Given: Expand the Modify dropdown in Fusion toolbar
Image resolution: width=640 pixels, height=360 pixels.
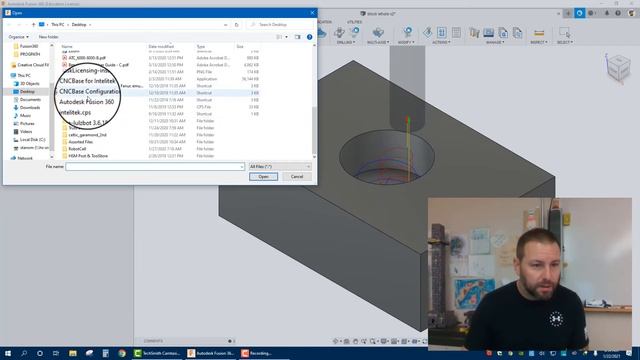Looking at the screenshot, I should [406, 42].
